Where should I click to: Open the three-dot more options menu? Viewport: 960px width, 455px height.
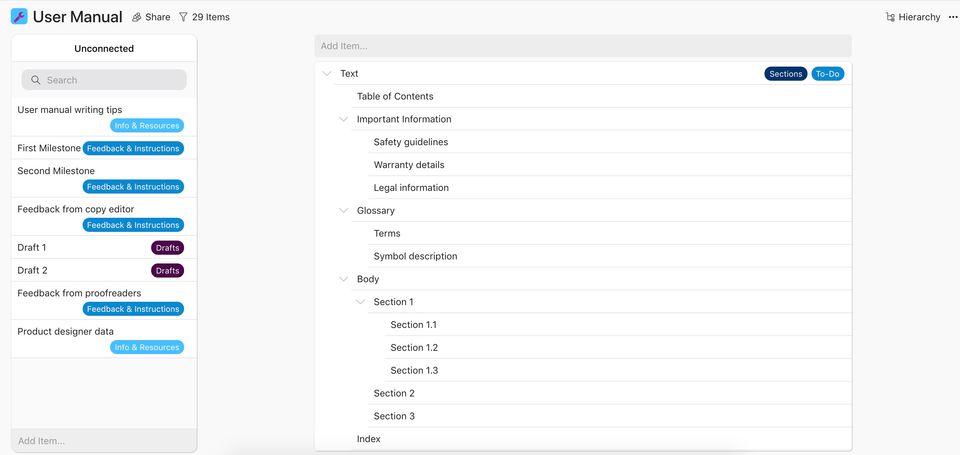tap(952, 17)
